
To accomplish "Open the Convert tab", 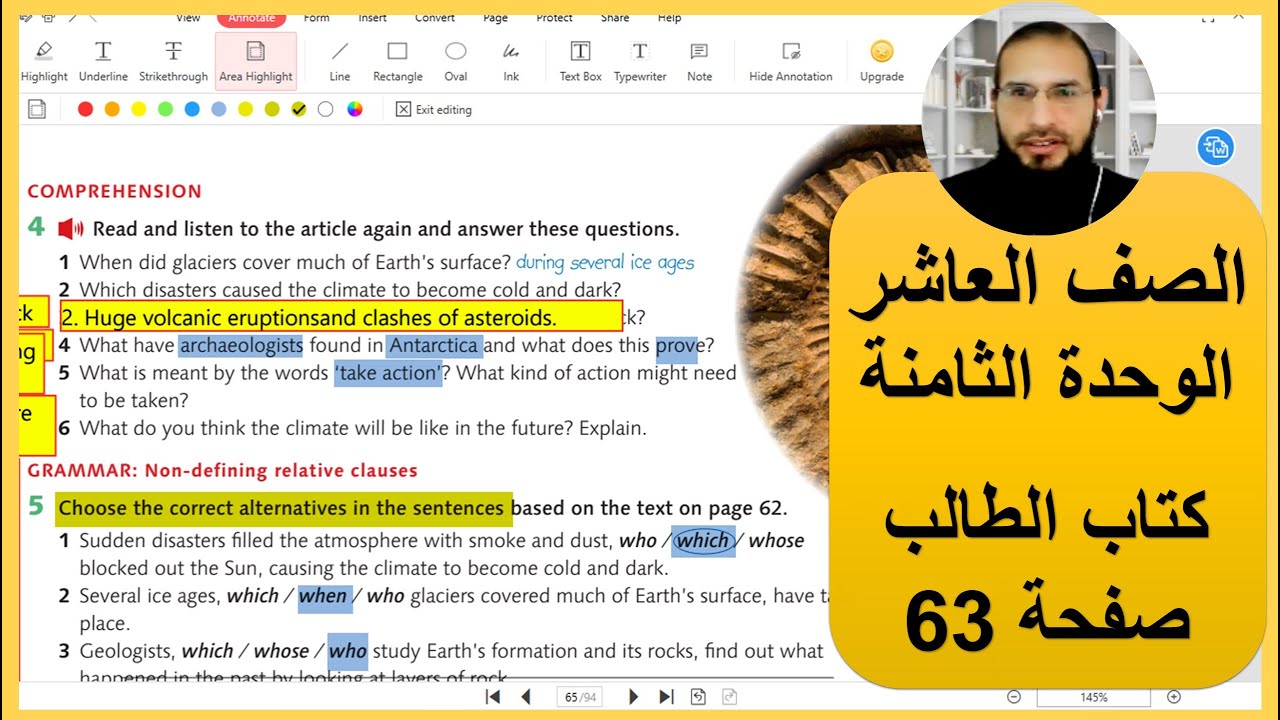I will 435,17.
